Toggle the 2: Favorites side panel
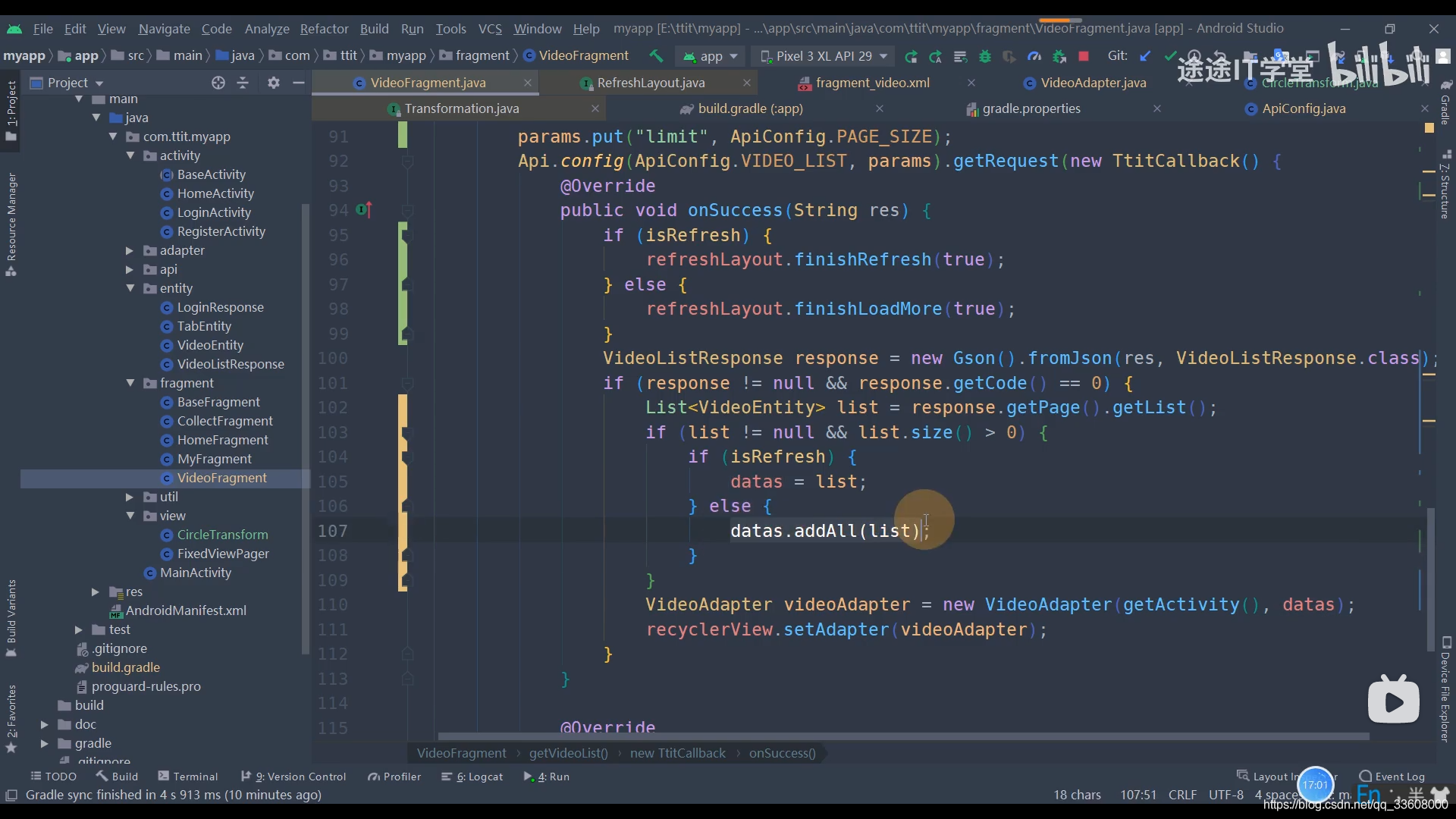This screenshot has width=1456, height=819. (11, 719)
